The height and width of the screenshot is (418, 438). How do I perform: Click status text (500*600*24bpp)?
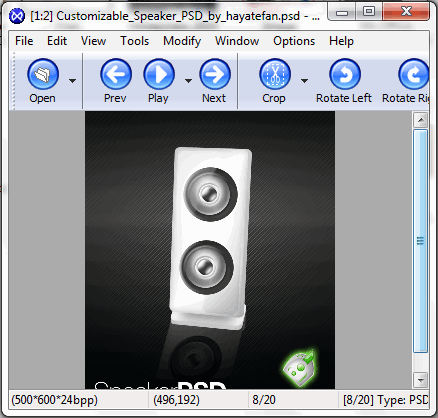[55, 400]
